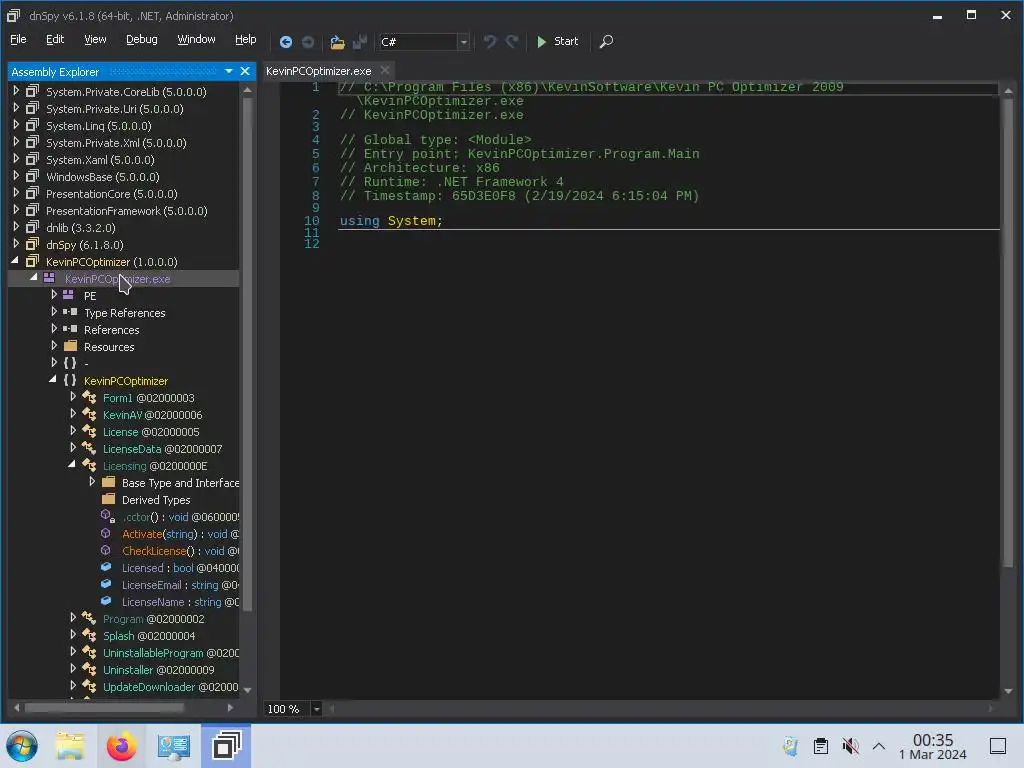Click the Save All toolbar icon
1024x768 pixels.
point(359,42)
